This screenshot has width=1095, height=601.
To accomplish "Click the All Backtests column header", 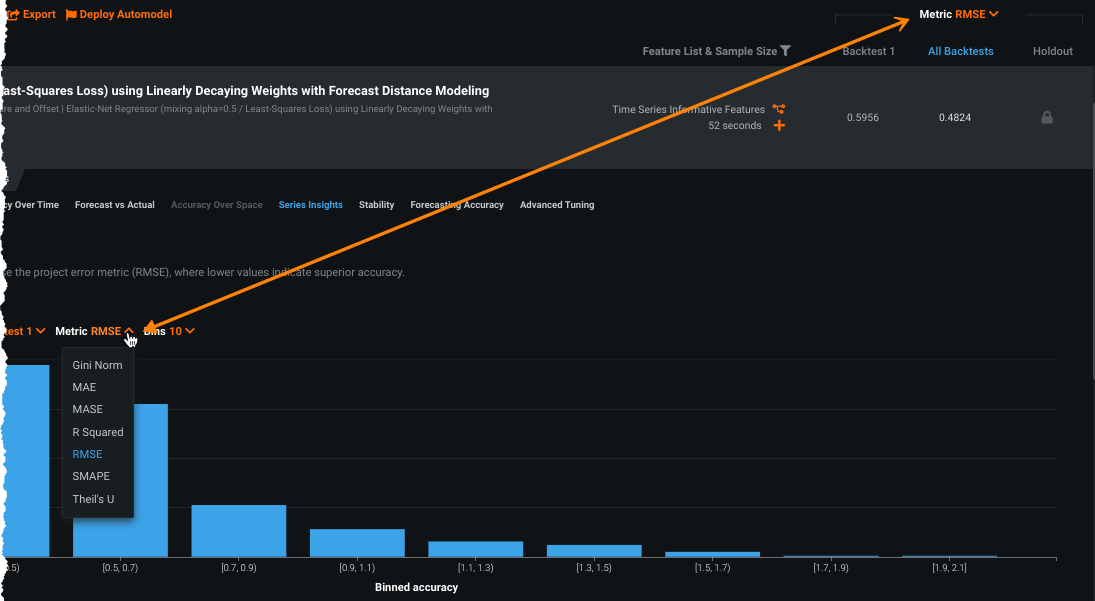I will (x=960, y=51).
